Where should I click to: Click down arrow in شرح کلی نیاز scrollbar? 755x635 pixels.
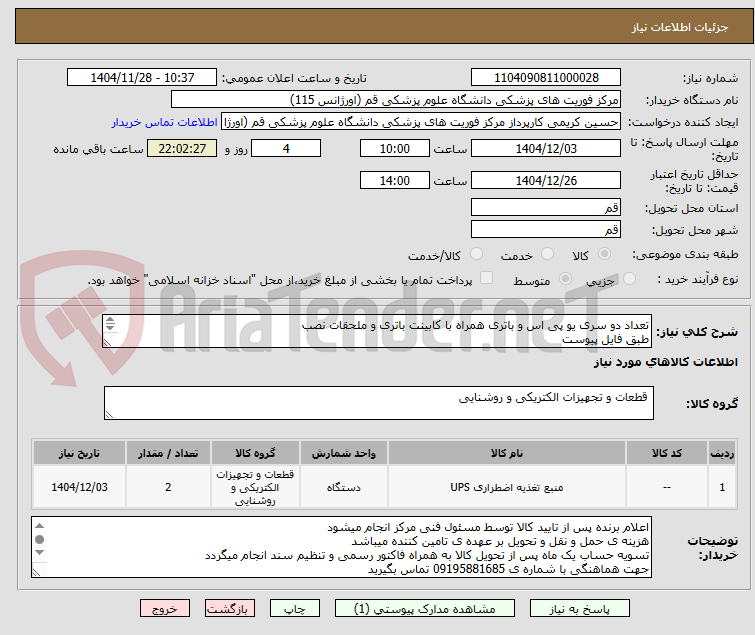tap(110, 327)
